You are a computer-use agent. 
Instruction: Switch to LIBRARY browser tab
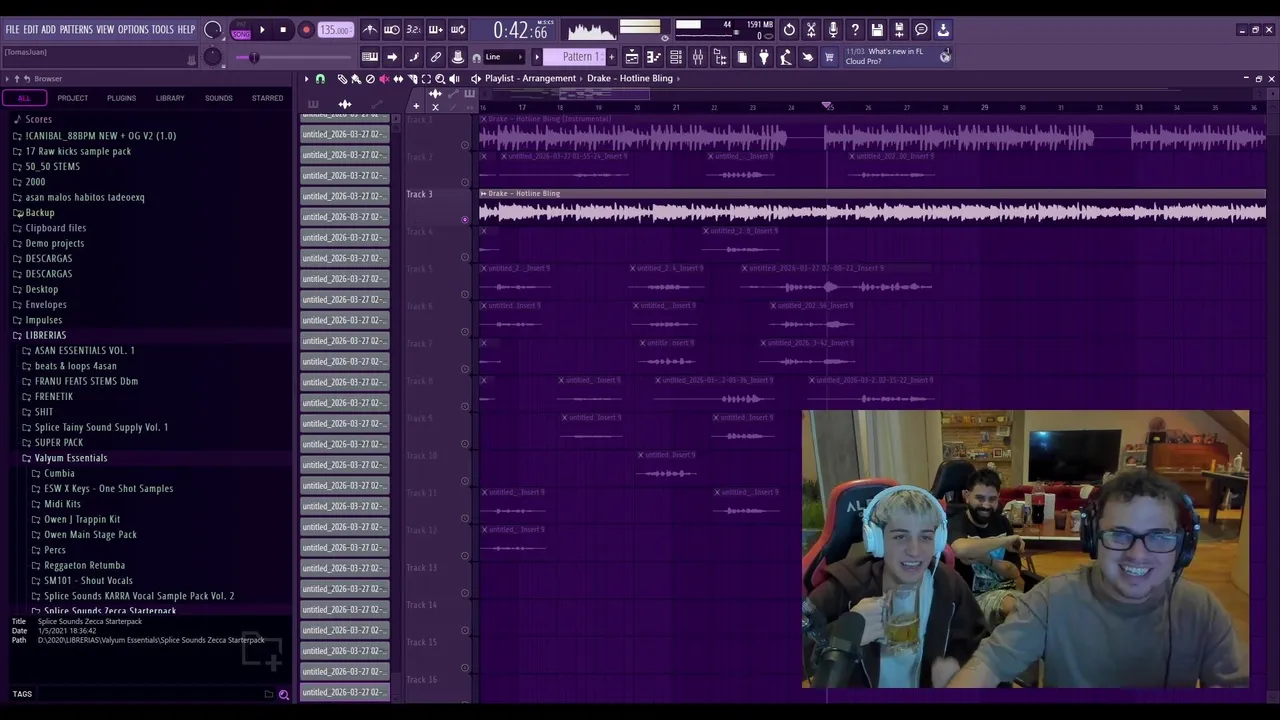pos(170,98)
